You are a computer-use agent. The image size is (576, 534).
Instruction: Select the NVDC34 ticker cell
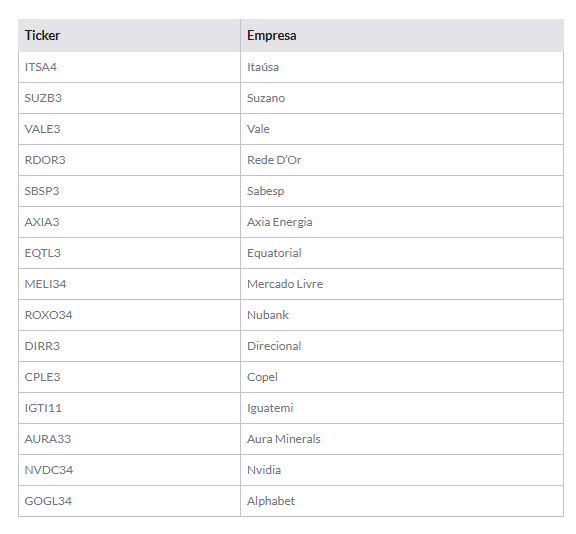pyautogui.click(x=129, y=470)
